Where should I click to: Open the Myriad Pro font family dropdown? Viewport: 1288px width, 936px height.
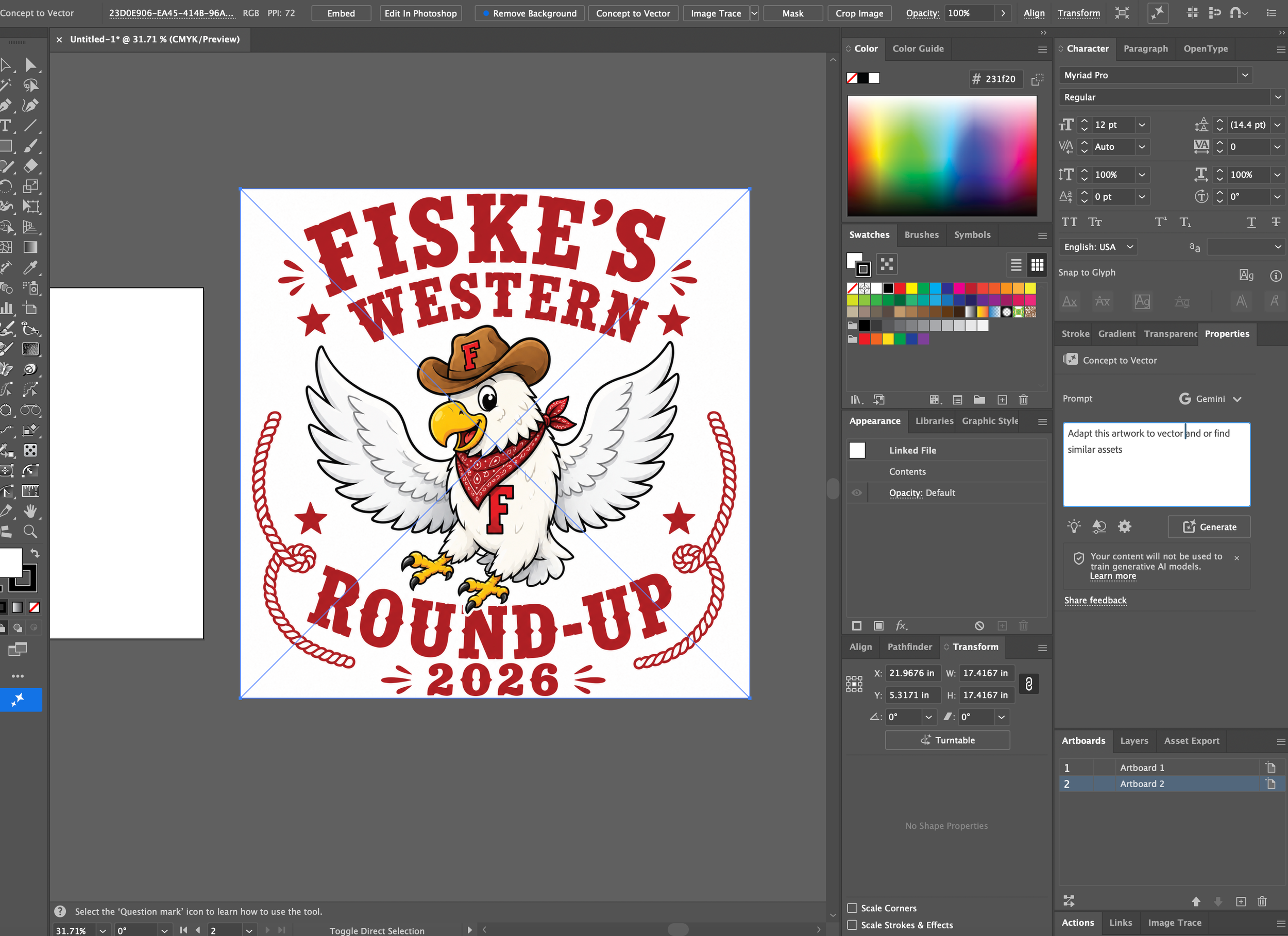click(x=1245, y=75)
